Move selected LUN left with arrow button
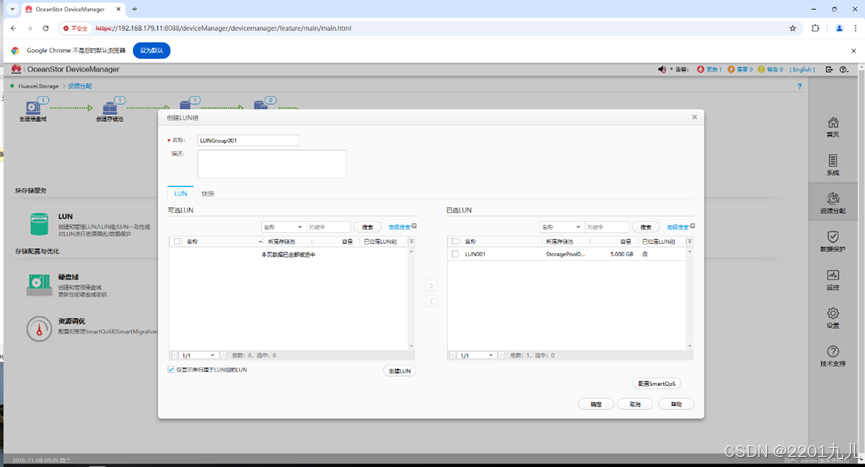Viewport: 865px width, 467px height. coord(431,301)
